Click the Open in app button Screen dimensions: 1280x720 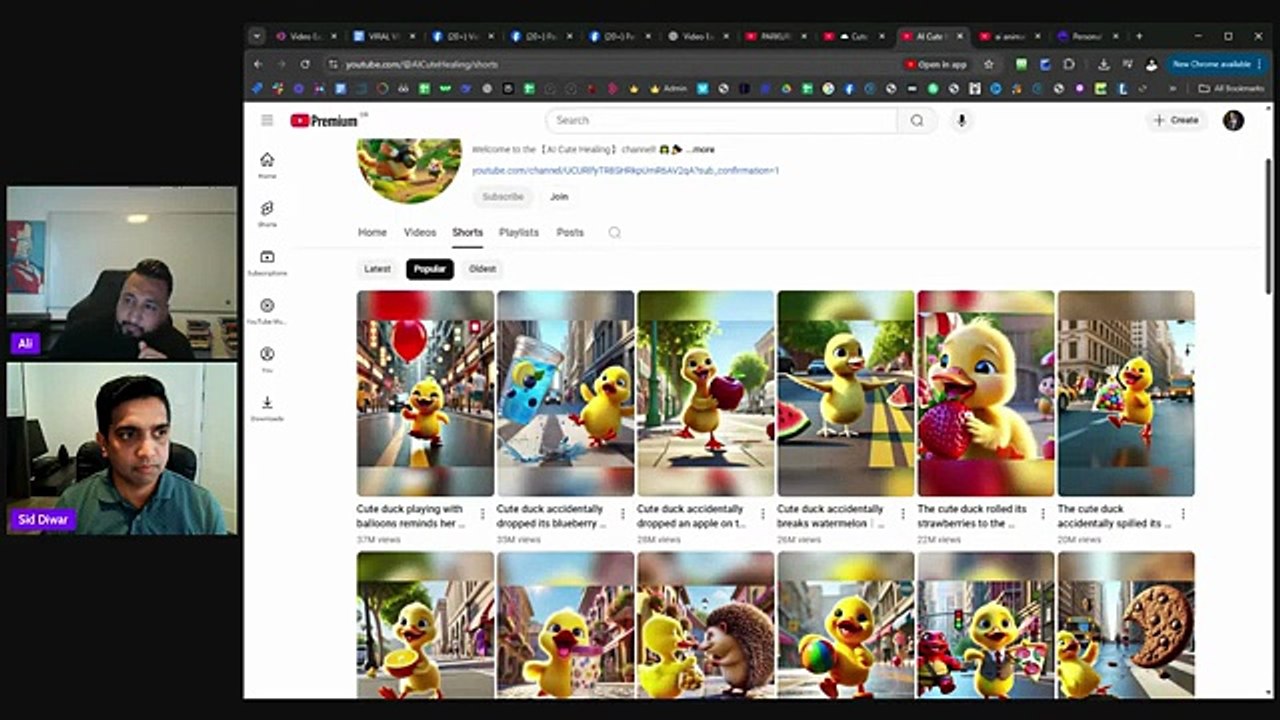point(937,64)
